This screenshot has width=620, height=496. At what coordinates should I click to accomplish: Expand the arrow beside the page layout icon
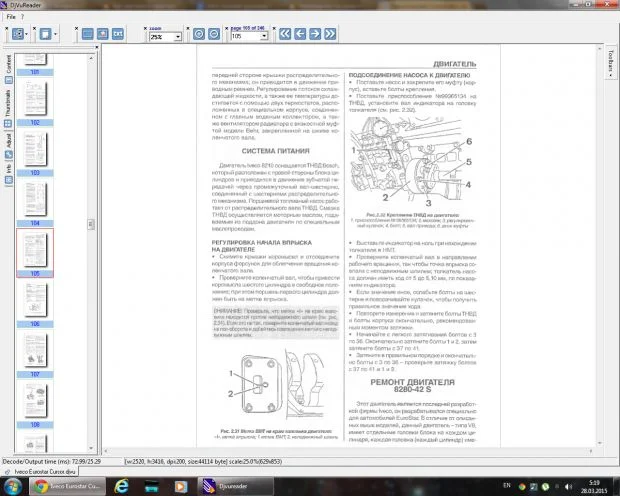tap(58, 34)
